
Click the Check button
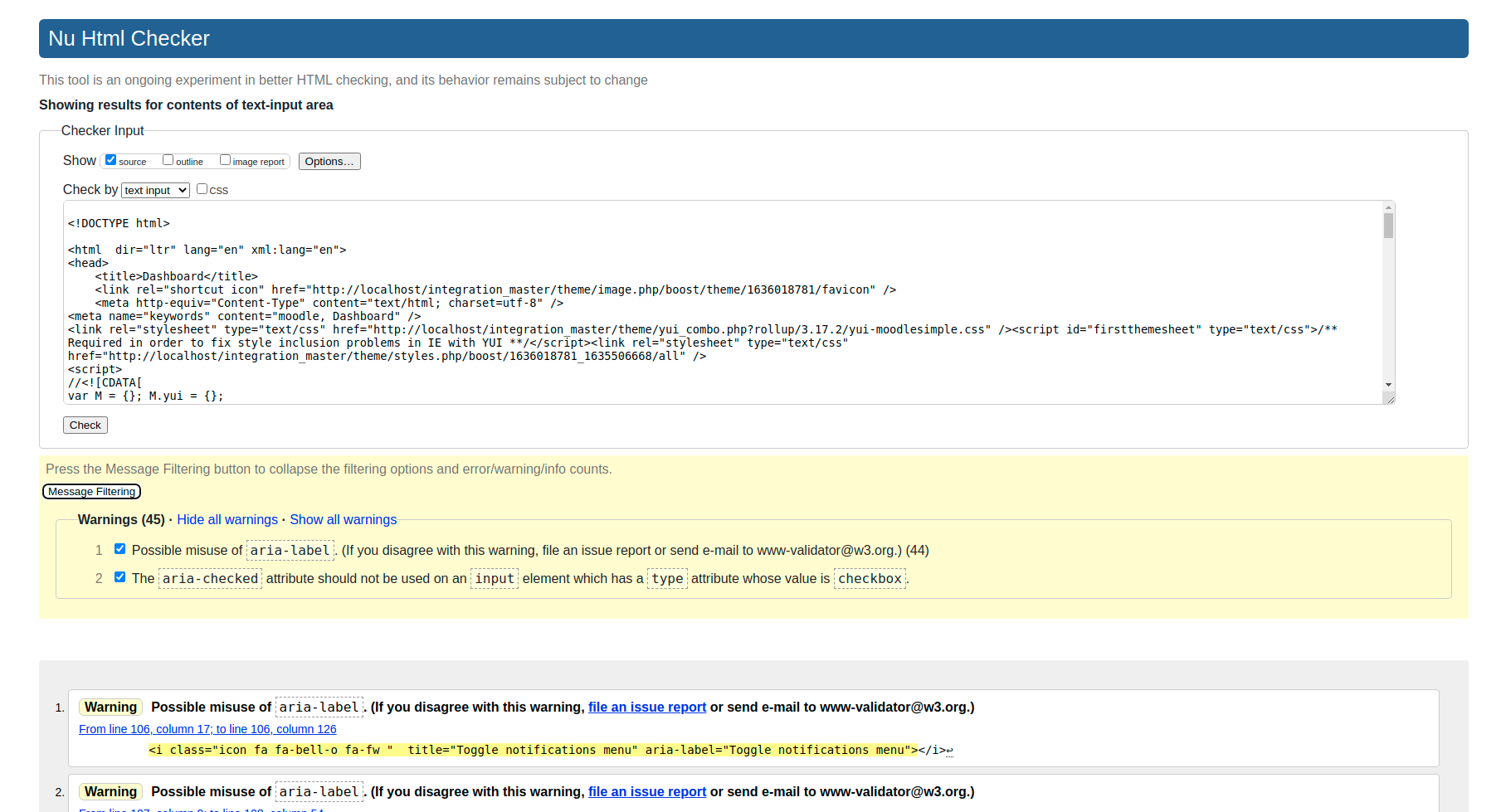[85, 425]
